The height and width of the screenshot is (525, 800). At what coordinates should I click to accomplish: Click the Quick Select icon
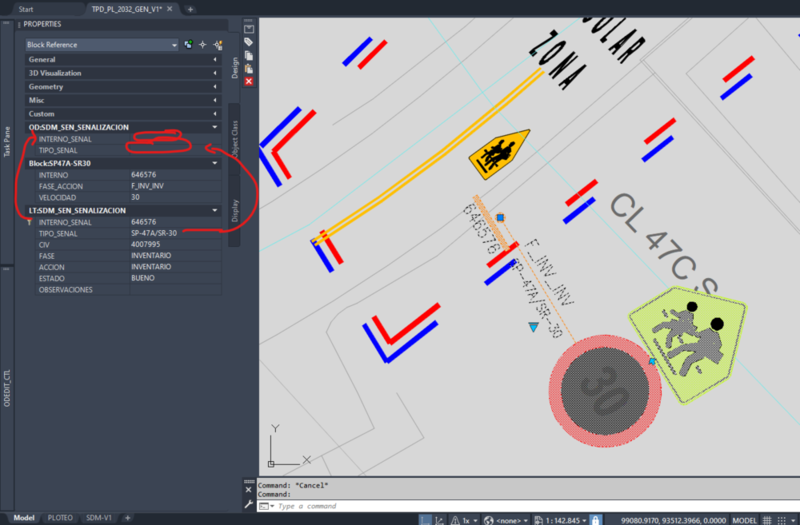point(217,45)
